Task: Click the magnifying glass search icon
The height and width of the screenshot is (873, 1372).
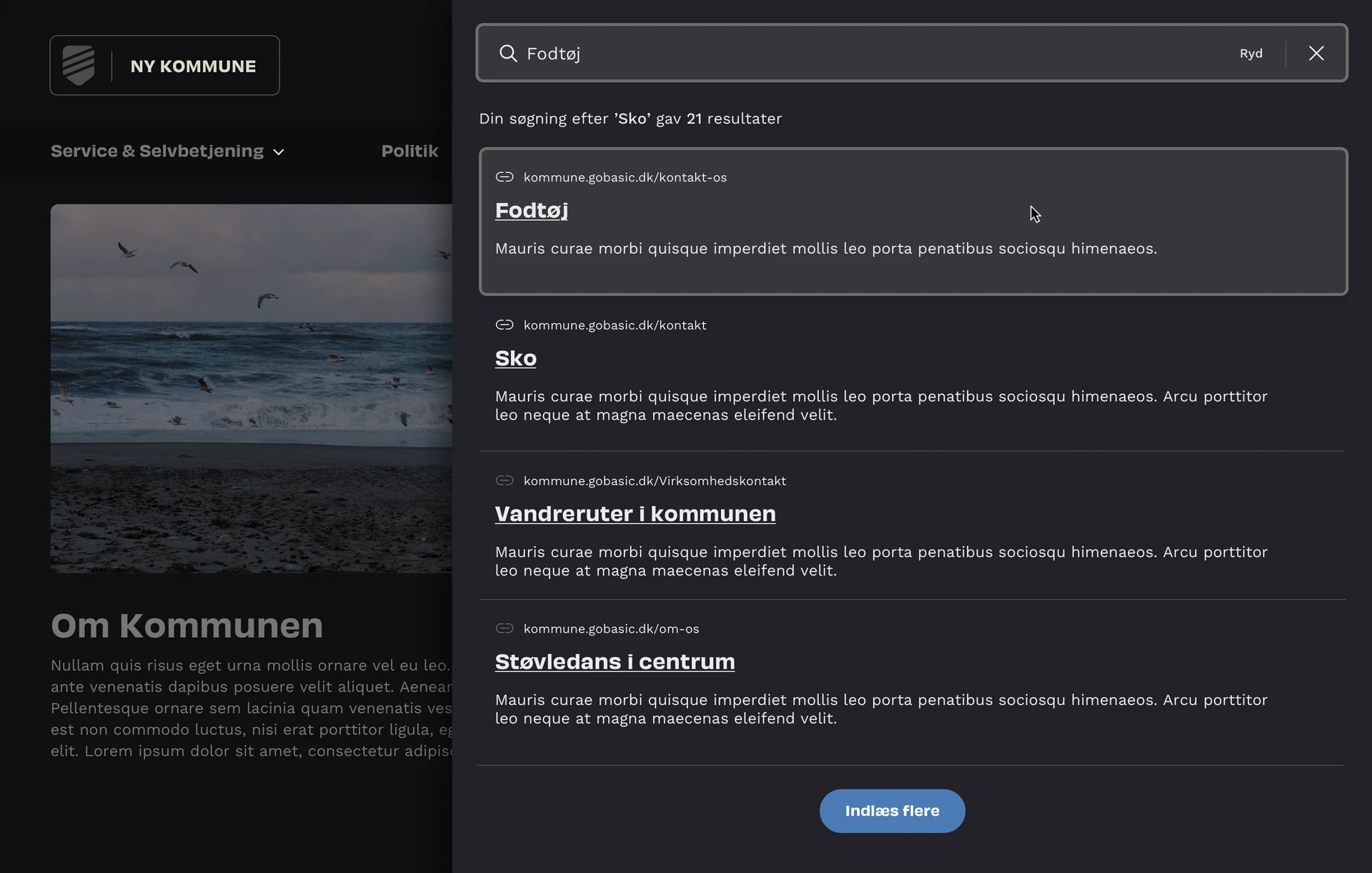Action: pos(507,54)
